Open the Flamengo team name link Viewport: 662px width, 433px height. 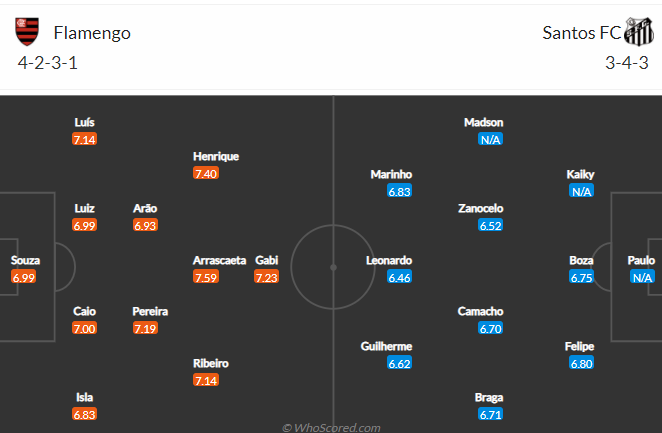(x=92, y=33)
